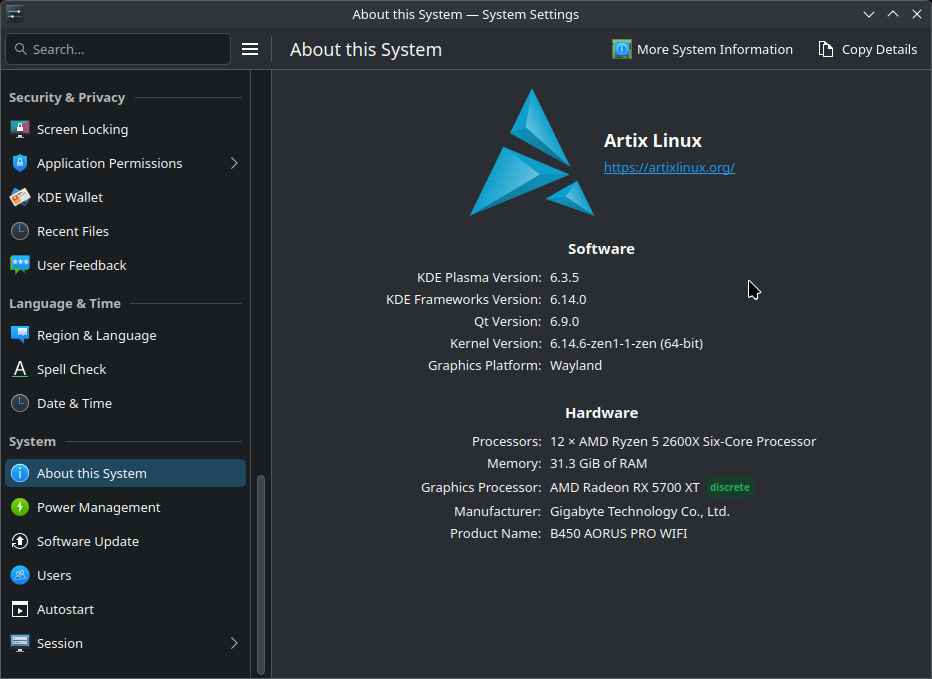Click the AMD Ryzen 5 2600X processor text
The image size is (932, 679).
click(x=683, y=442)
